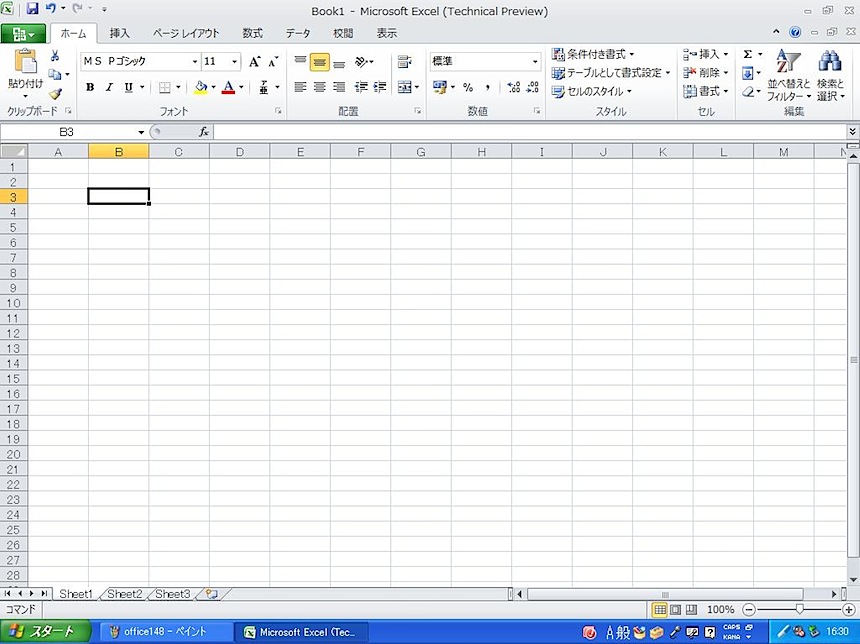Switch to the 表示 (View) ribbon tab
Screen dimensions: 860x644
387,33
